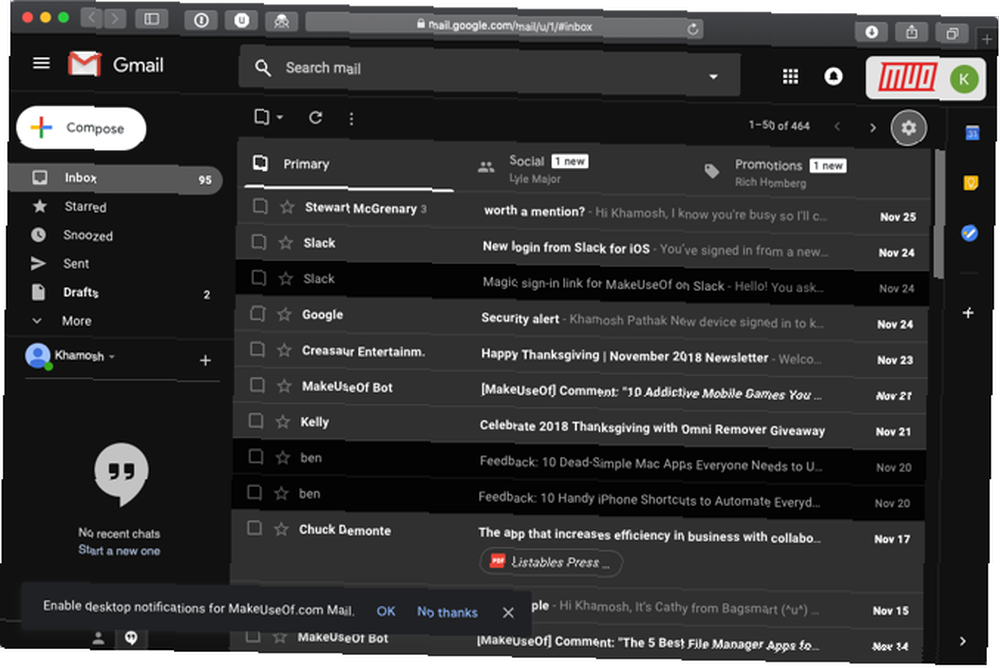
Task: Switch to the Primary tab
Action: point(349,165)
